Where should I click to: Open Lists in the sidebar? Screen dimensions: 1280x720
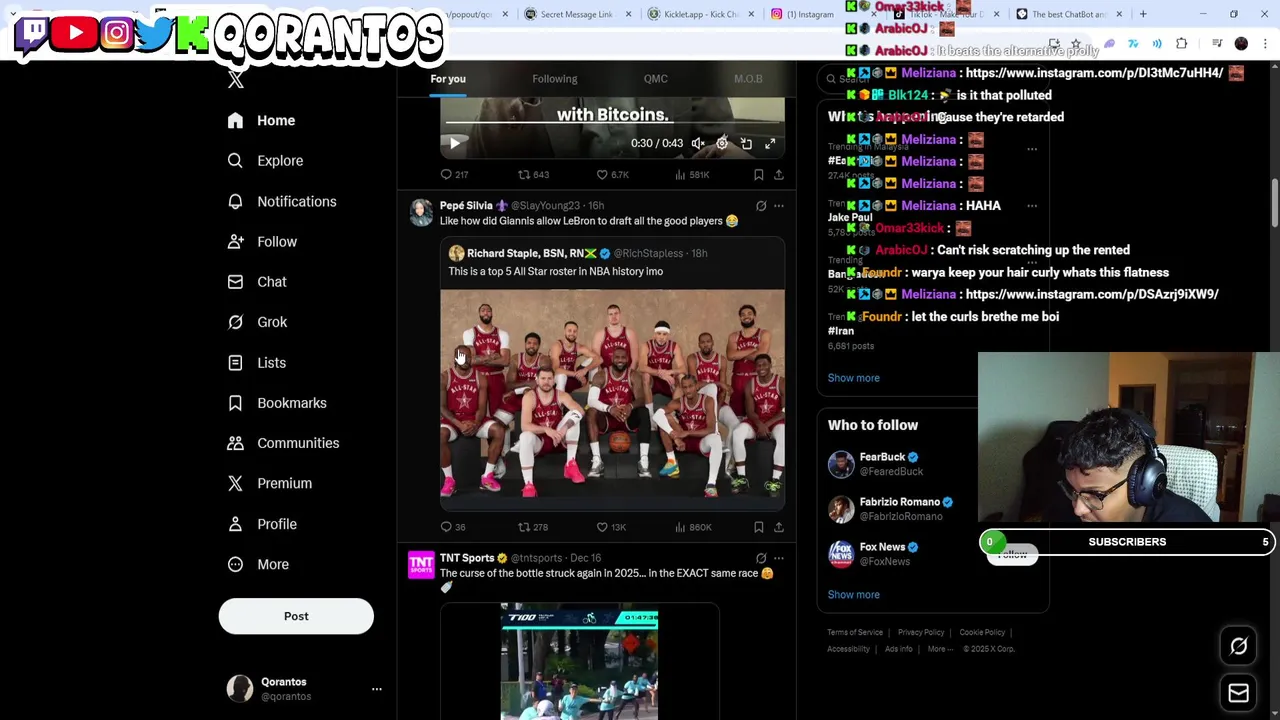256,362
